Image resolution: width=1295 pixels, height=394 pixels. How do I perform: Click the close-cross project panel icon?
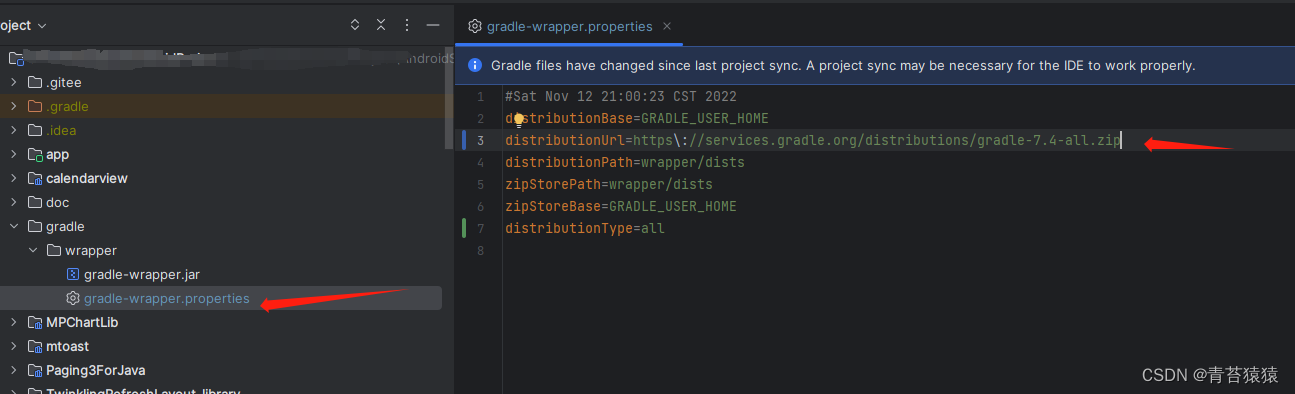[381, 24]
